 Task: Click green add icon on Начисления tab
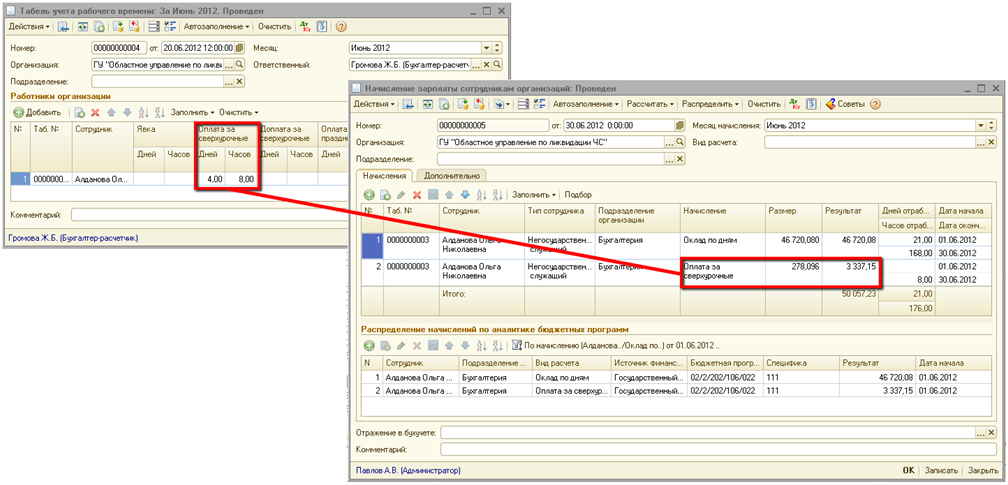point(369,194)
